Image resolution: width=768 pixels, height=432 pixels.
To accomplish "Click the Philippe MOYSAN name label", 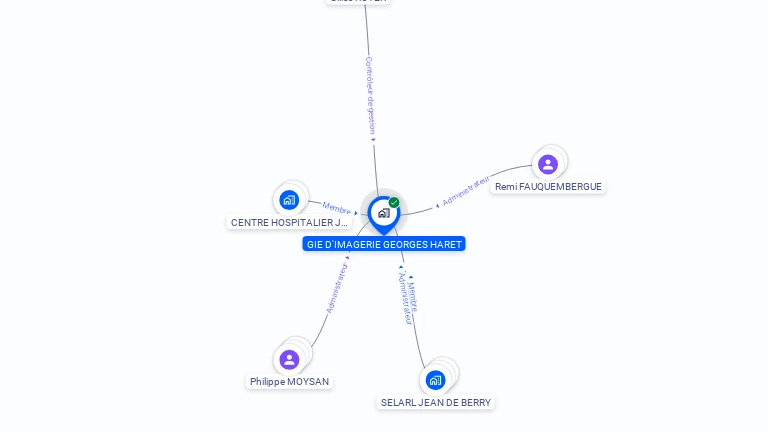I will (x=289, y=382).
